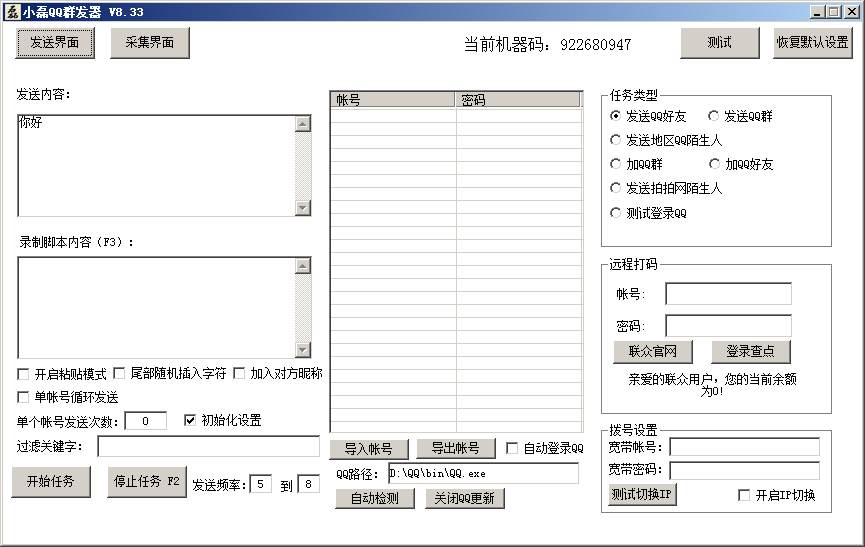Image resolution: width=865 pixels, height=547 pixels.
Task: Click the app icon in the title bar
Action: 12,12
